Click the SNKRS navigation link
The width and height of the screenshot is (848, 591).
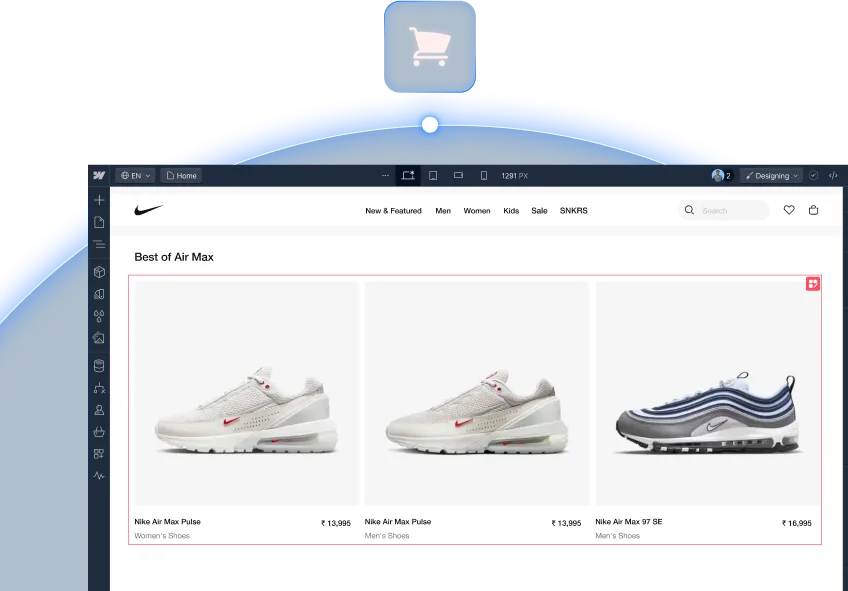tap(573, 211)
